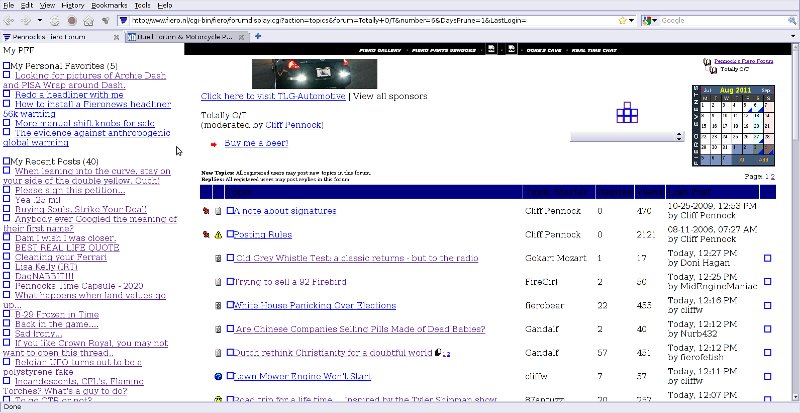
Task: Click the site favicon beside the URL
Action: tap(123, 21)
